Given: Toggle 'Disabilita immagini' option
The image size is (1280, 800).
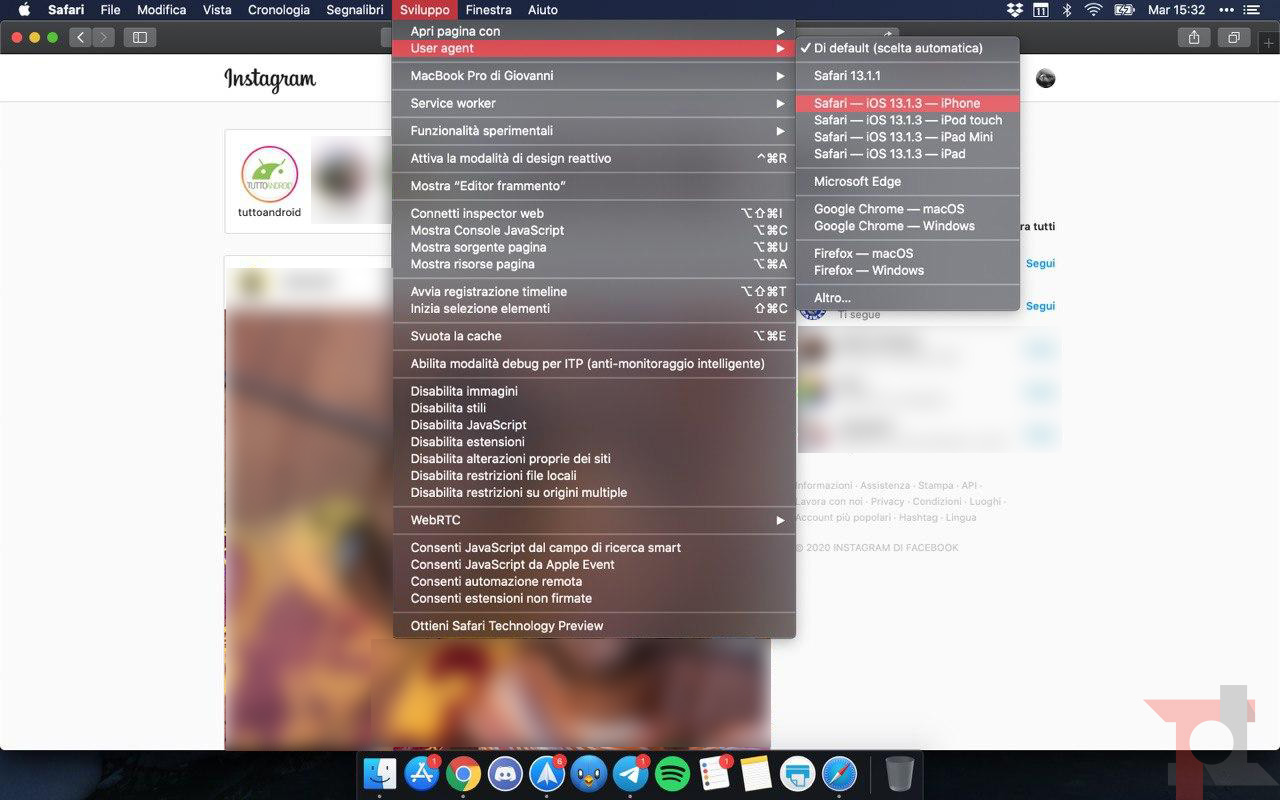Looking at the screenshot, I should pyautogui.click(x=464, y=391).
